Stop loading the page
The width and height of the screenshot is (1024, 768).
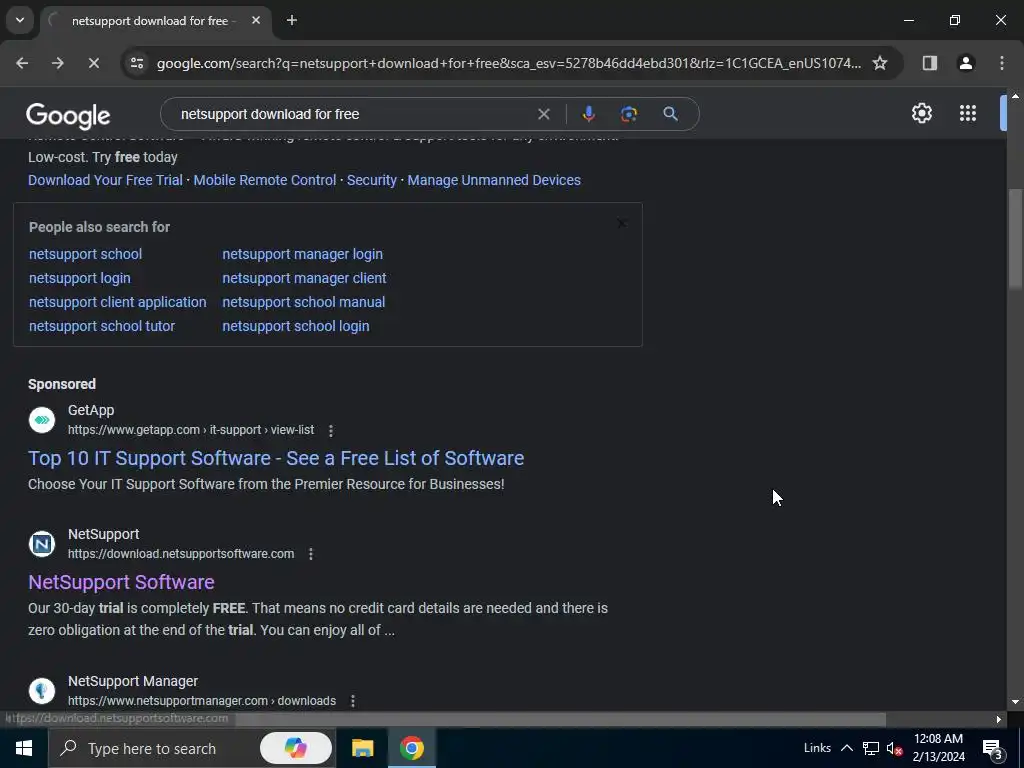pos(93,63)
